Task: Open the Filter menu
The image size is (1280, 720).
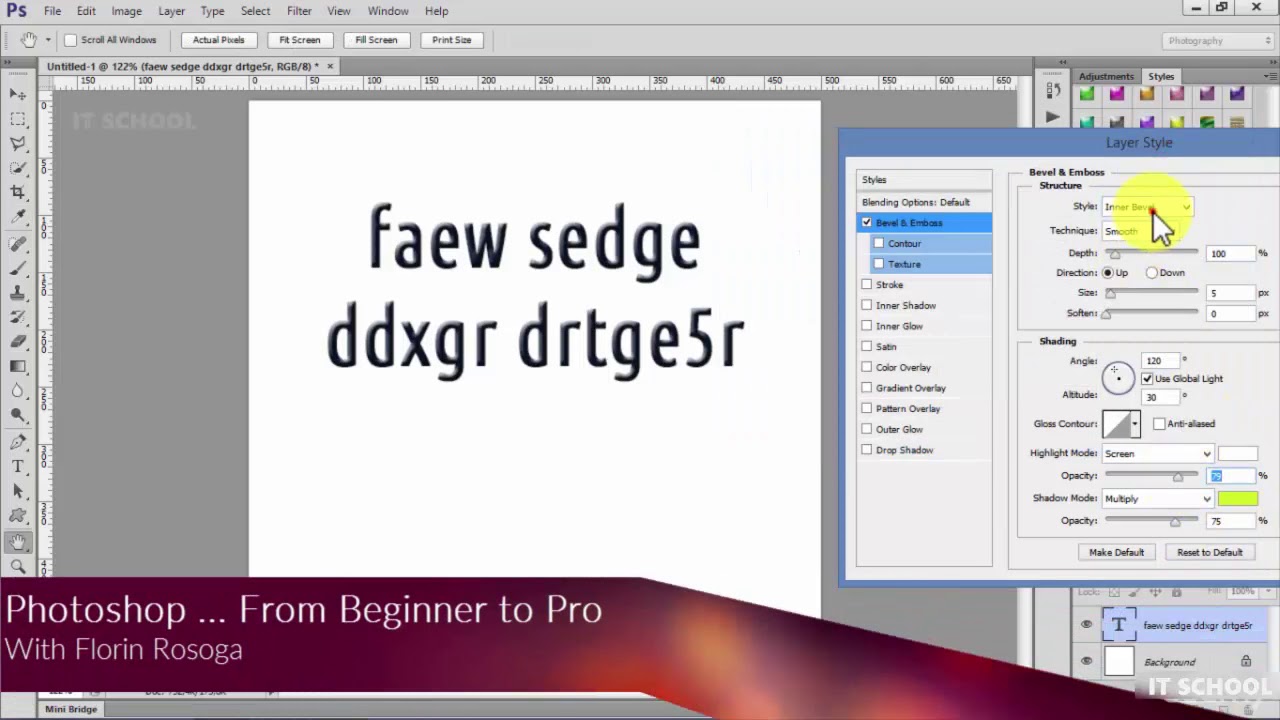Action: [x=299, y=11]
